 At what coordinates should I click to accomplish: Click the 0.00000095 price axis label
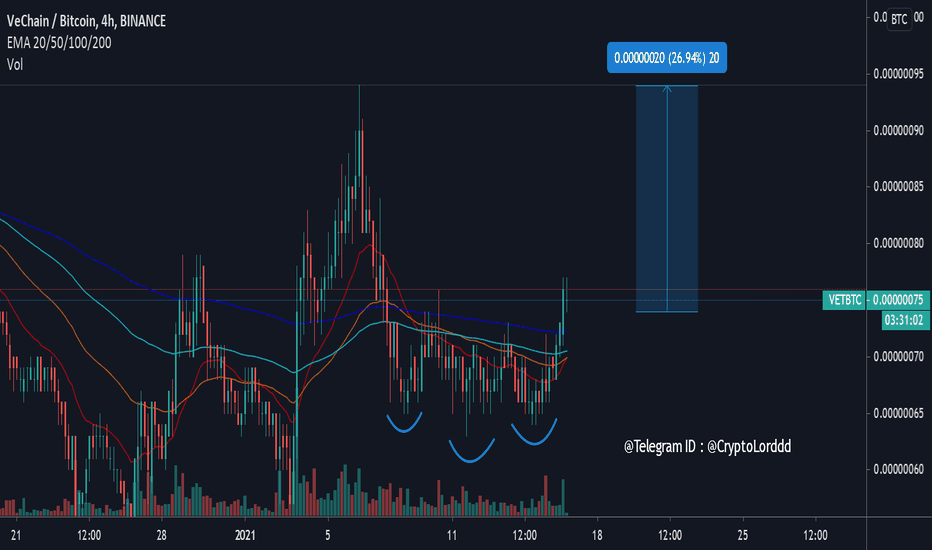tap(898, 74)
